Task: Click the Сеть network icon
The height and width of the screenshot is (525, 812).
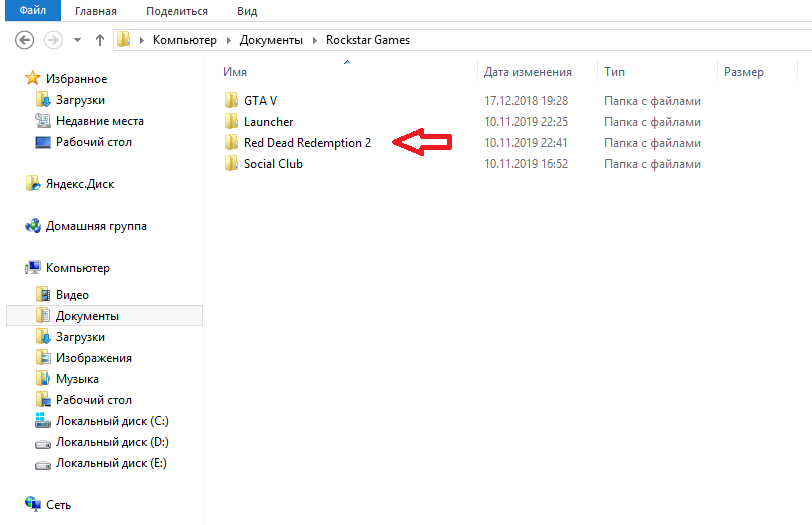Action: tap(33, 504)
